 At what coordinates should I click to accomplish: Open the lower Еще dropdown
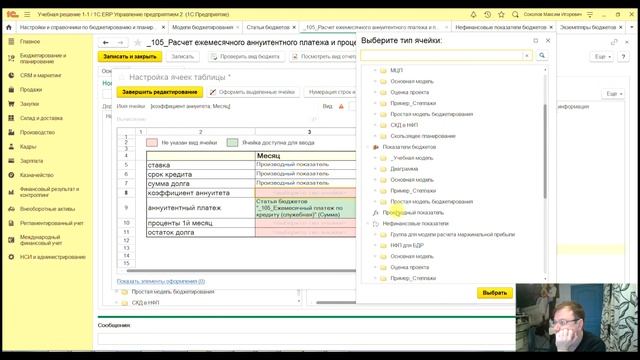click(x=614, y=94)
